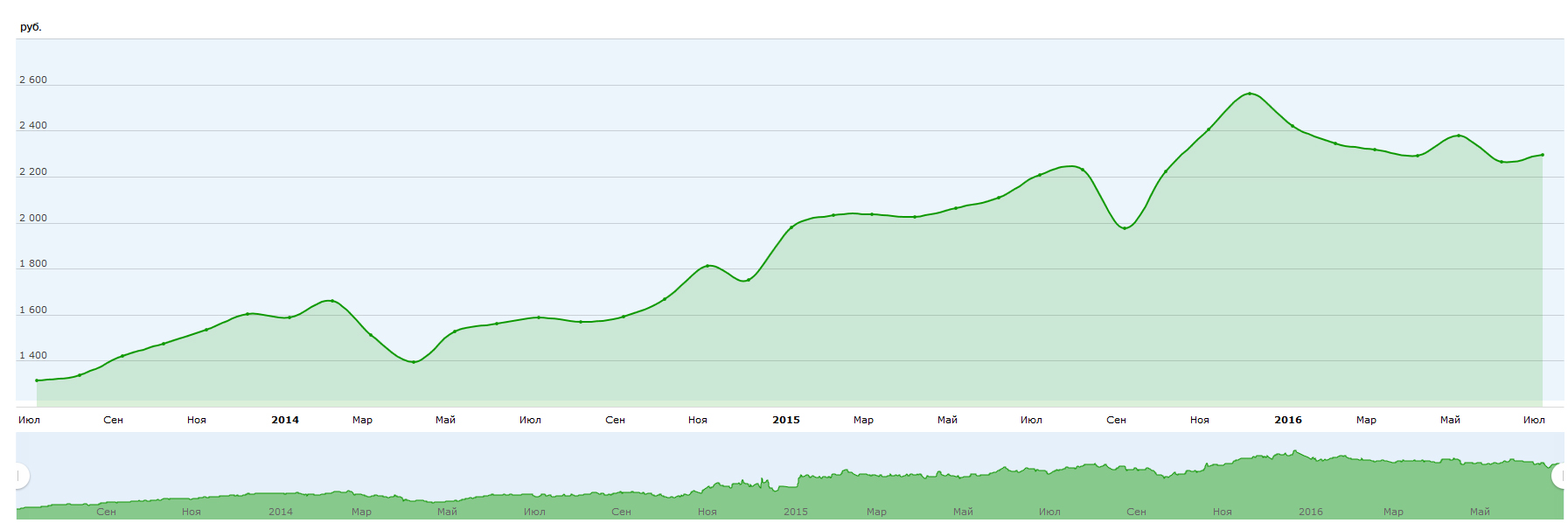Click the 2 000 y-axis value label

(33, 218)
